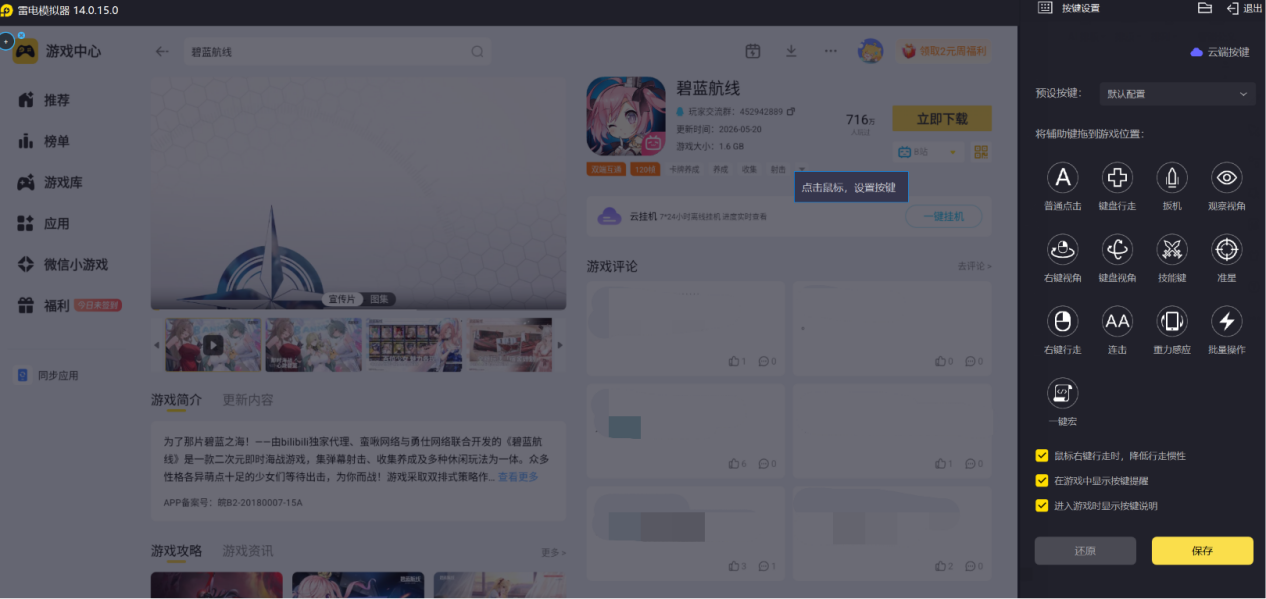Select the 技能键 crossed-swords skill icon
The image size is (1266, 599).
point(1172,249)
